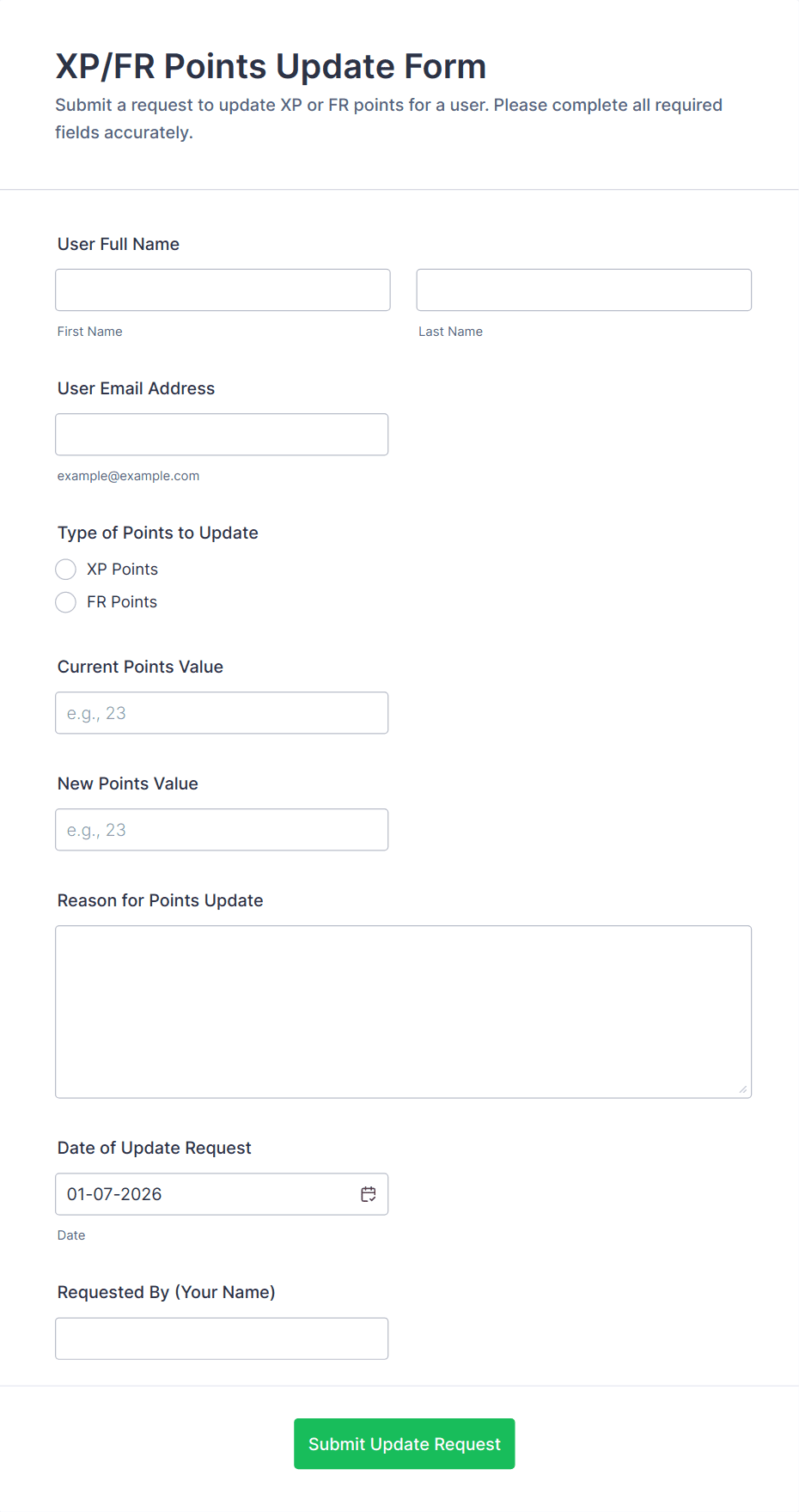Viewport: 799px width, 1512px height.
Task: Click the User Full Name label
Action: 119,244
